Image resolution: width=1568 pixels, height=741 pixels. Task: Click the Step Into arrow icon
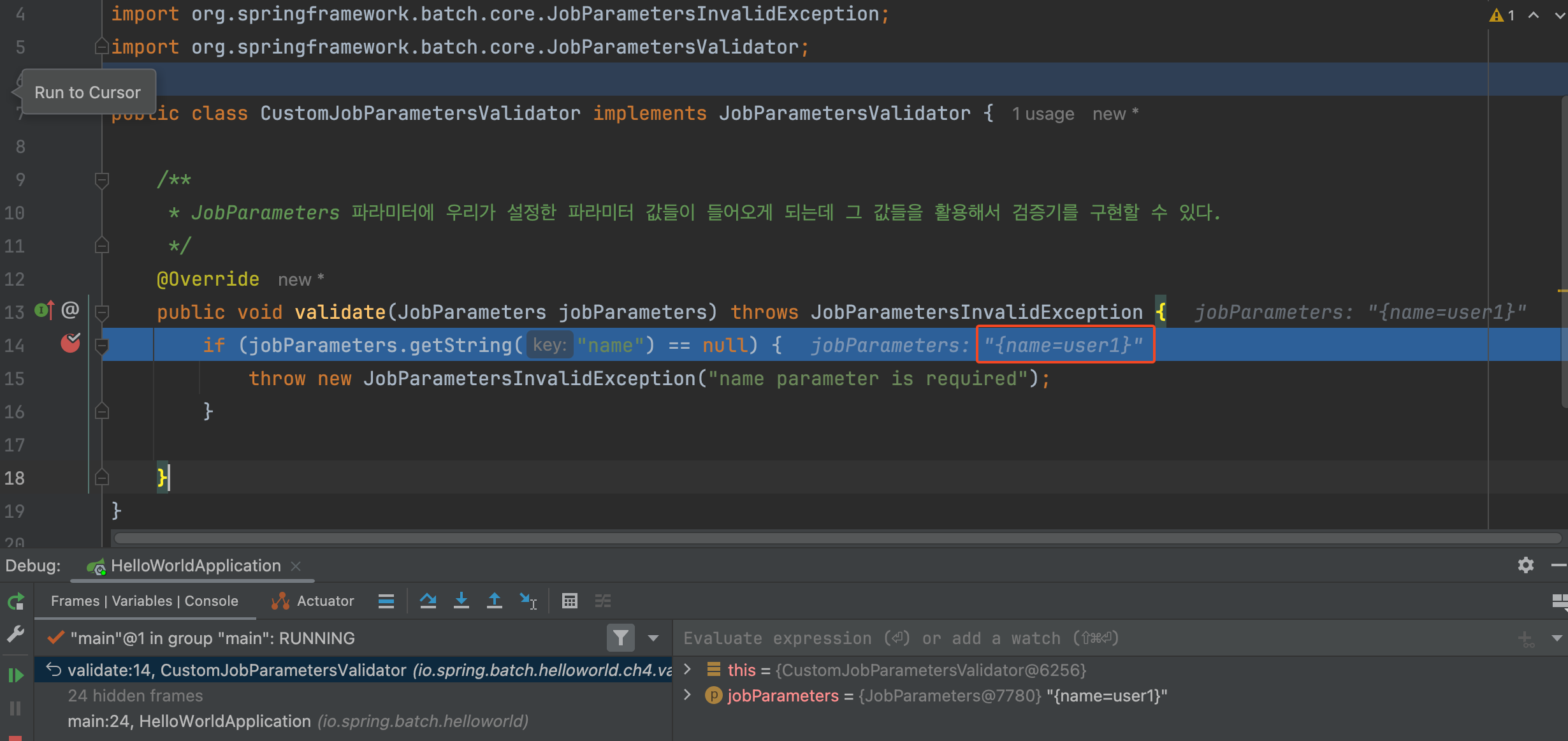461,601
